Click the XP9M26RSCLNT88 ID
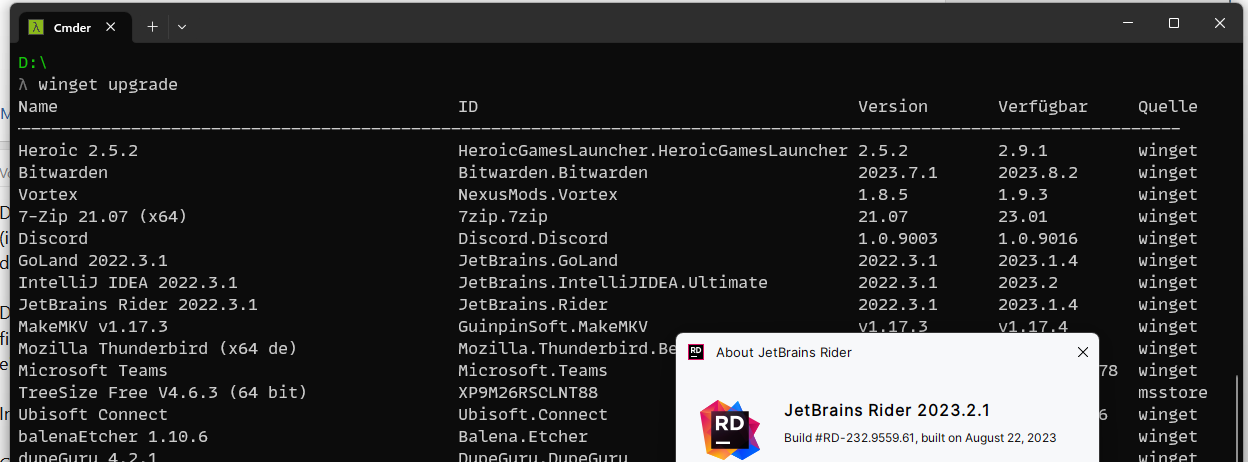This screenshot has height=462, width=1248. [x=528, y=393]
